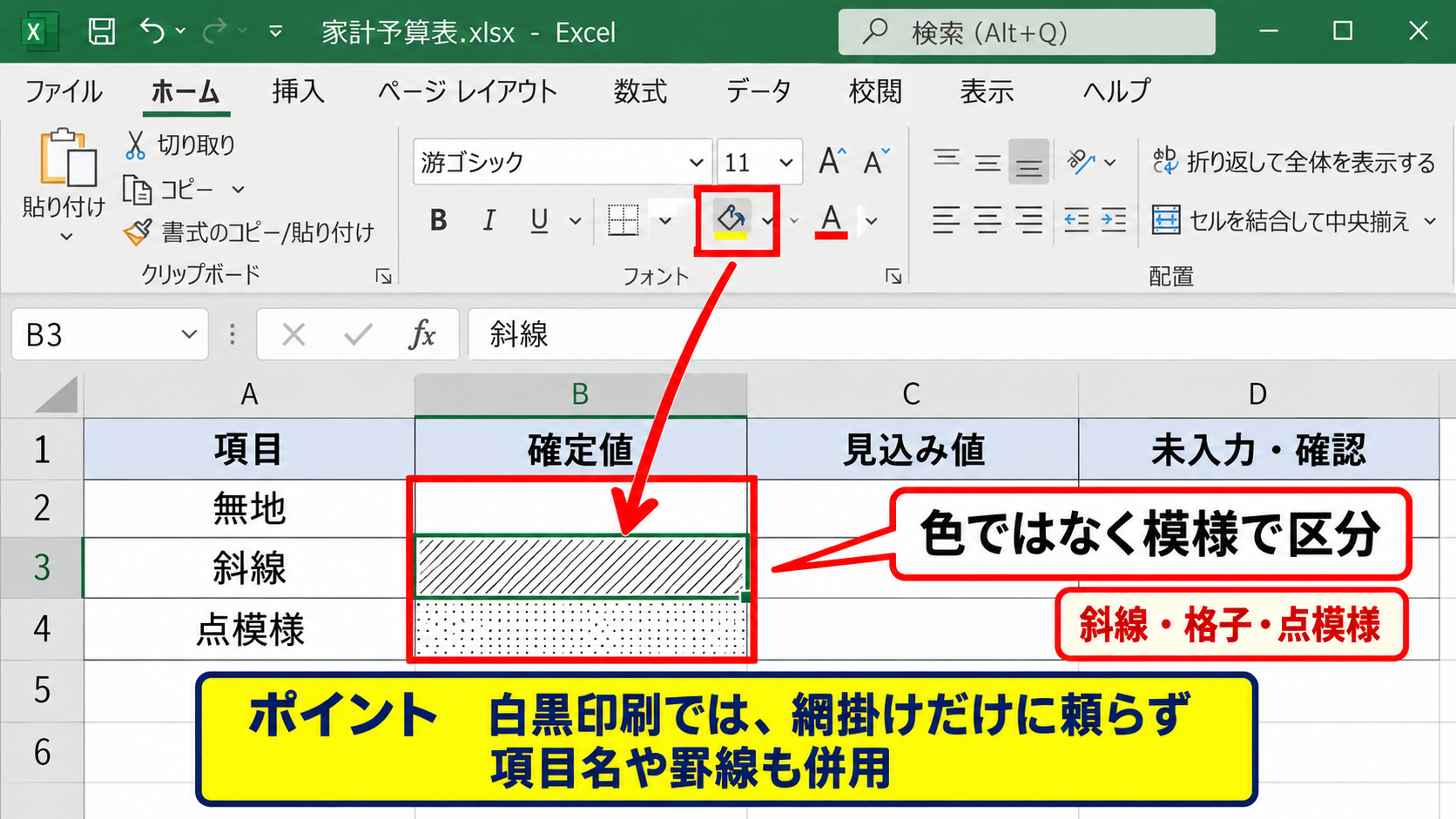Select cell A1 項目

click(x=249, y=449)
